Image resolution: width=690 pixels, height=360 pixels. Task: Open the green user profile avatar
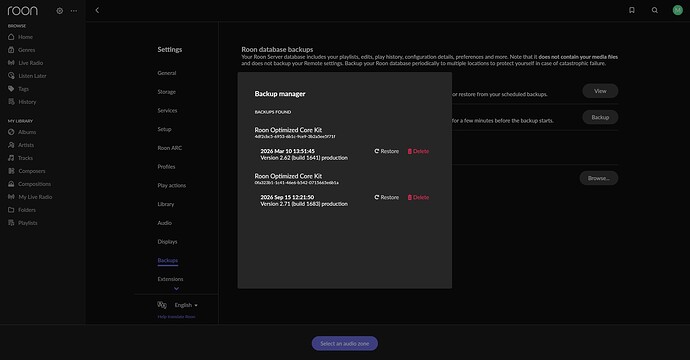click(x=678, y=10)
